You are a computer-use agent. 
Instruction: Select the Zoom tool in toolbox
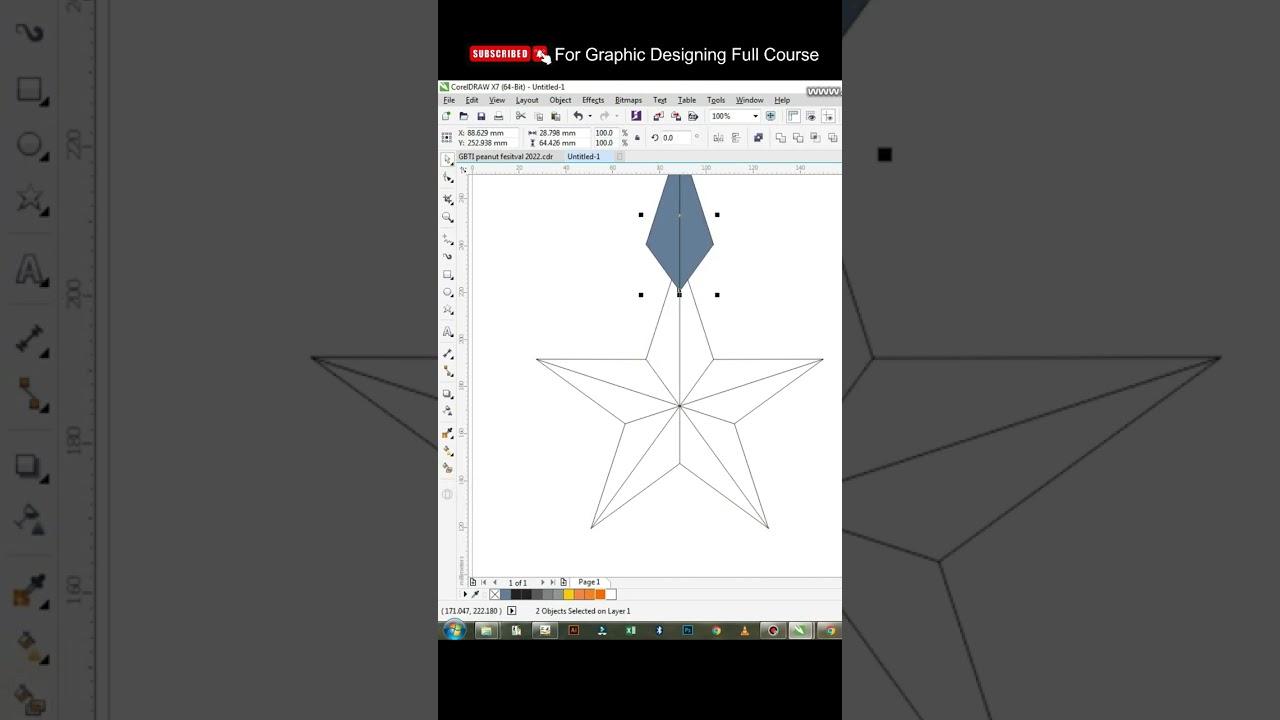[x=447, y=217]
